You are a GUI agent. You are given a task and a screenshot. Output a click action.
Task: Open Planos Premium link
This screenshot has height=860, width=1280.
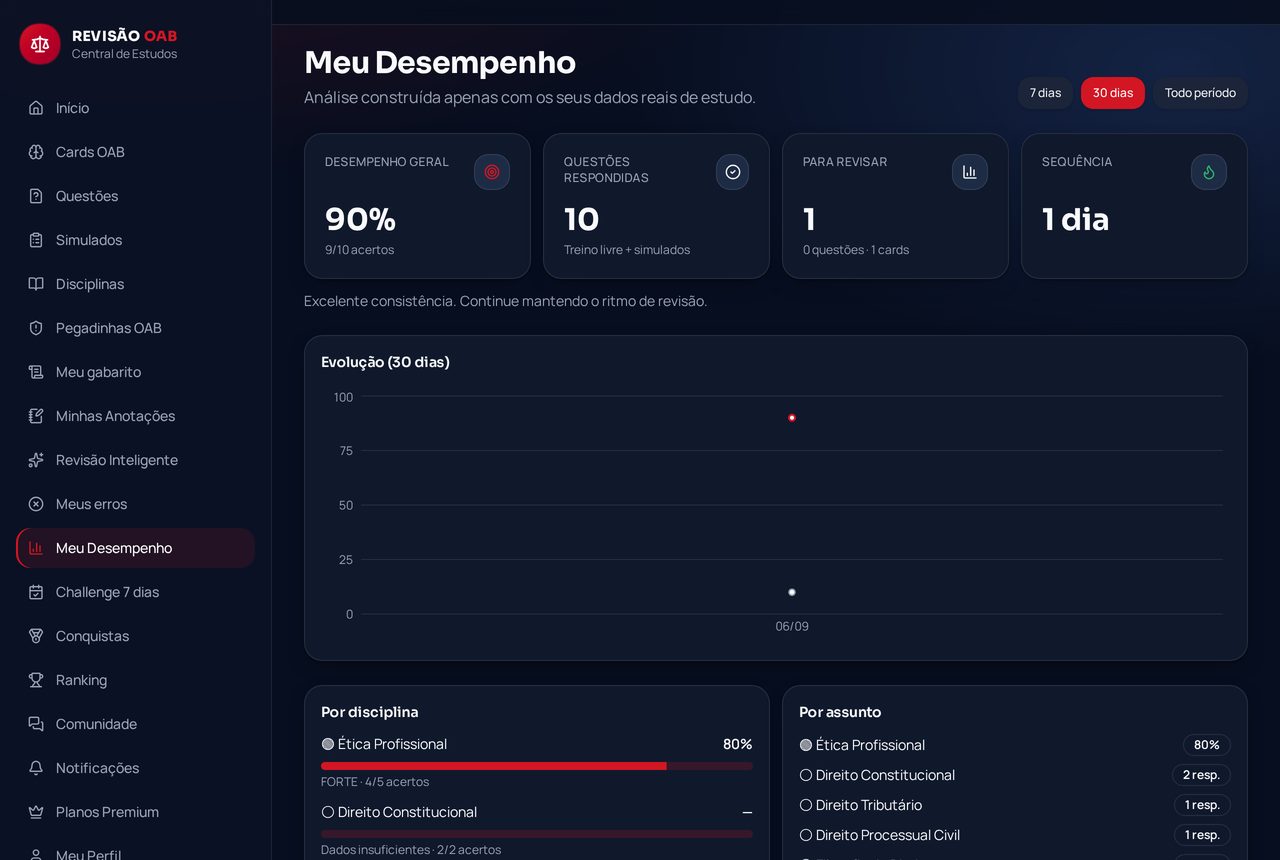point(135,812)
